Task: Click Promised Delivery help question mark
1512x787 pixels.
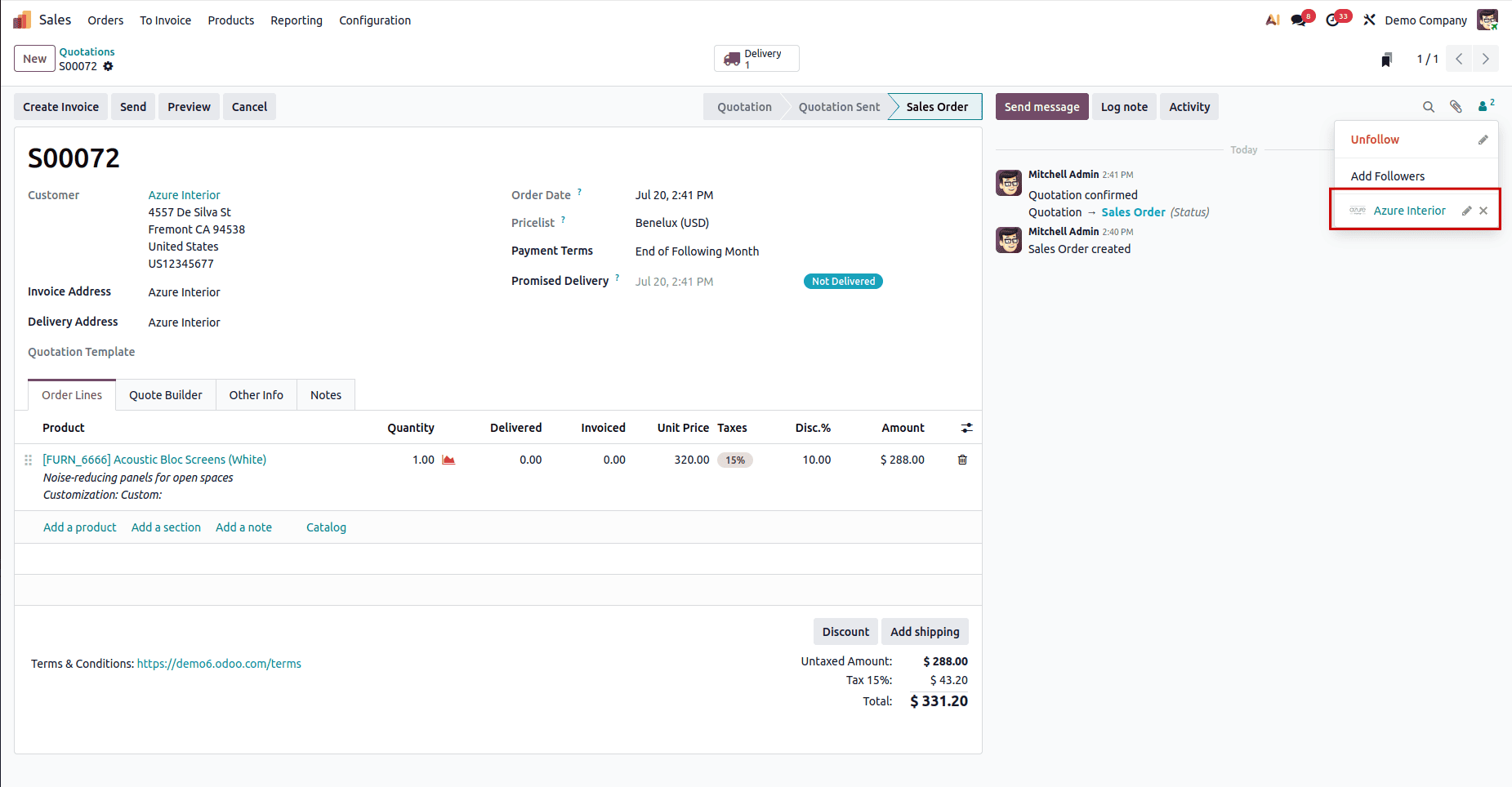Action: pyautogui.click(x=617, y=278)
